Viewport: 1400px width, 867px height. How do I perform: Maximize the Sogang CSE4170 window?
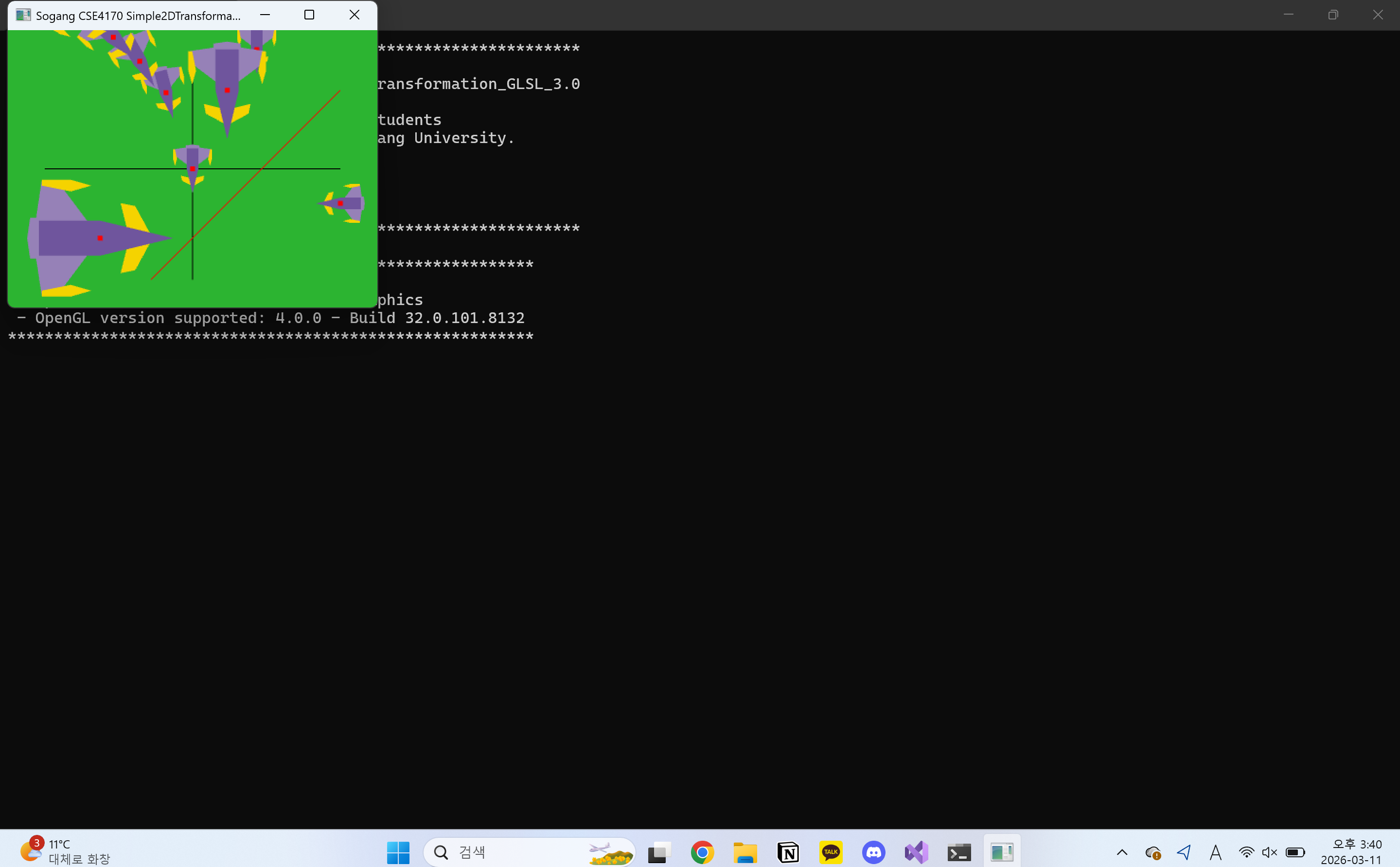point(309,15)
